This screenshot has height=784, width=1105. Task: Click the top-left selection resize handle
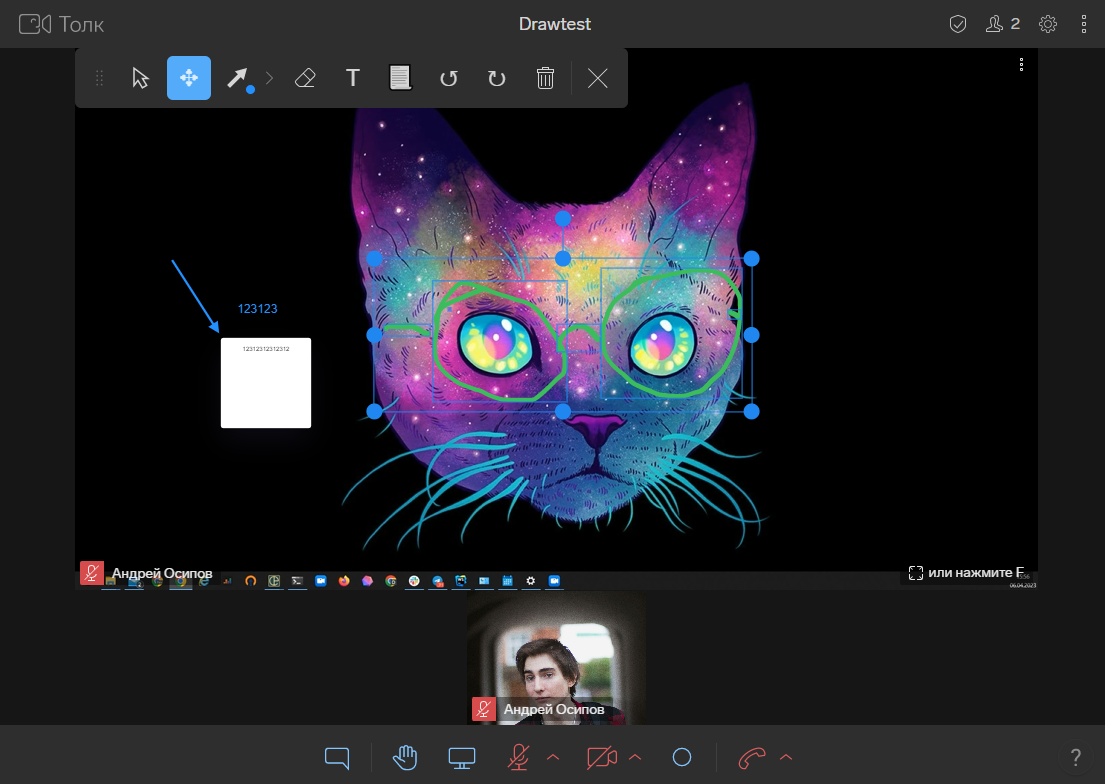pyautogui.click(x=374, y=259)
